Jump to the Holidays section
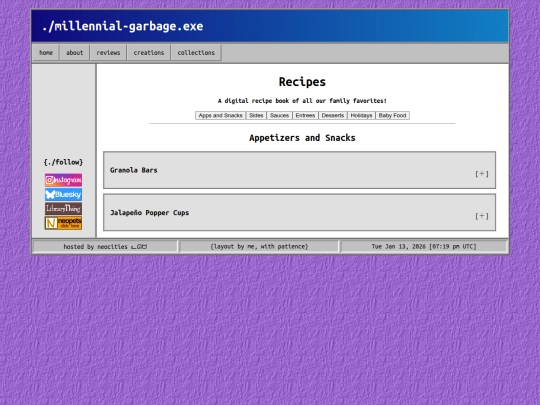 pyautogui.click(x=361, y=115)
